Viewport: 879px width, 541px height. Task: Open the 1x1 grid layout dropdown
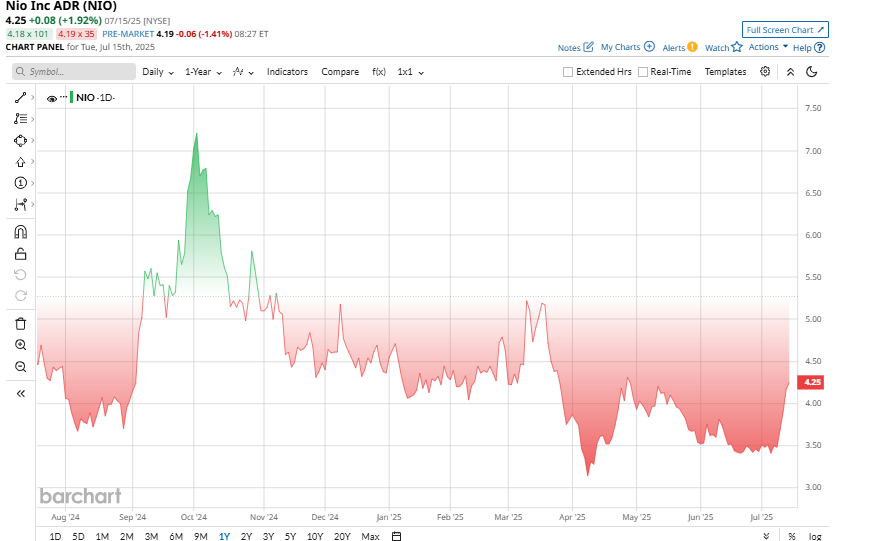(x=411, y=72)
